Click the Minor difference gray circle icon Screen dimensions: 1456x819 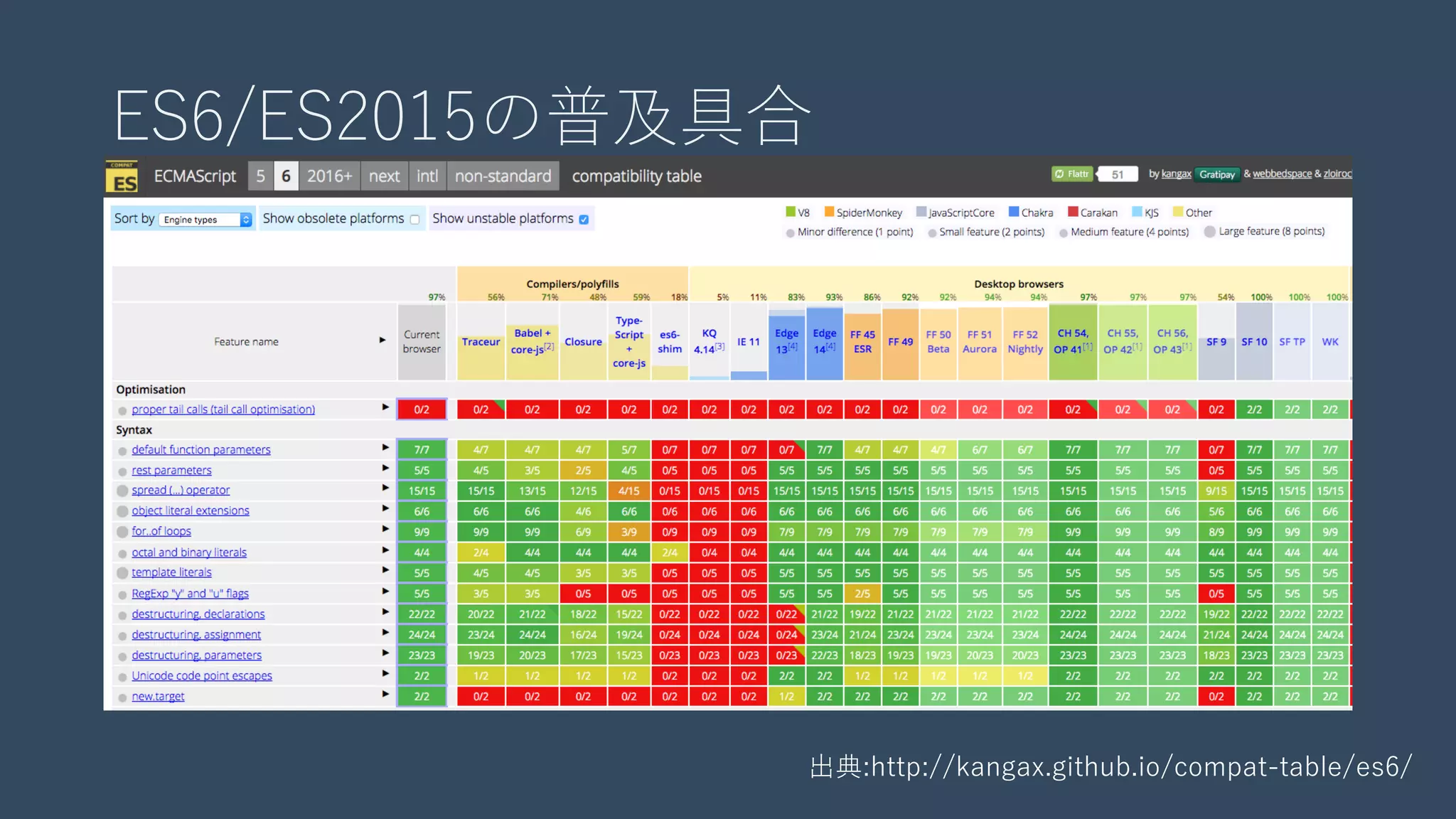(790, 232)
